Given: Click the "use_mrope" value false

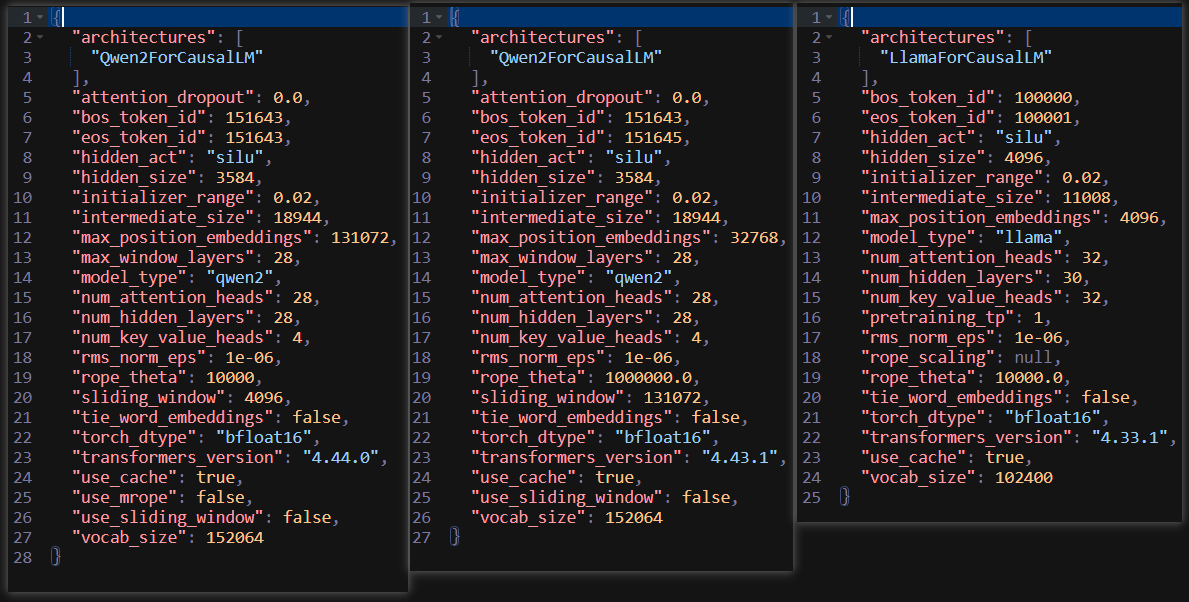Looking at the screenshot, I should coord(221,497).
